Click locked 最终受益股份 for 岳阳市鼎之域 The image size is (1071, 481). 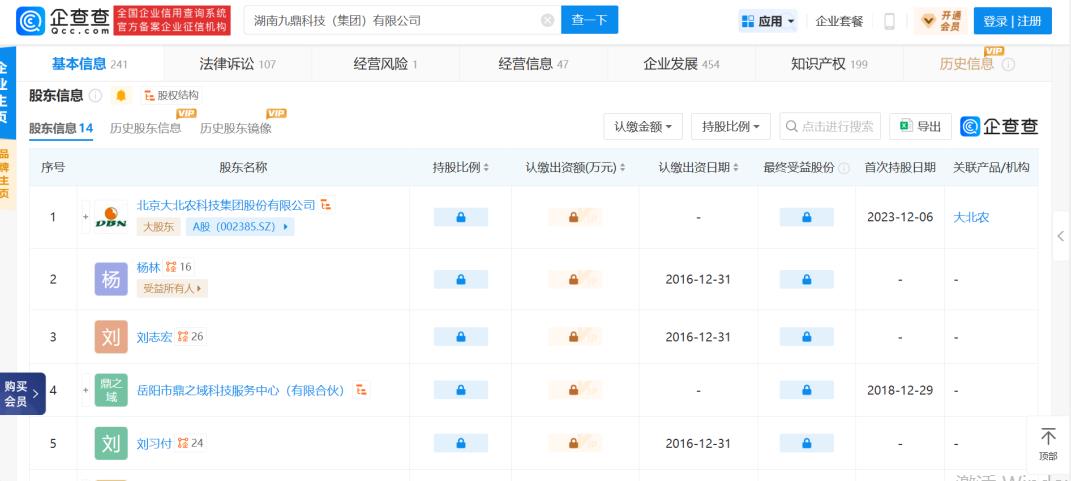[807, 390]
